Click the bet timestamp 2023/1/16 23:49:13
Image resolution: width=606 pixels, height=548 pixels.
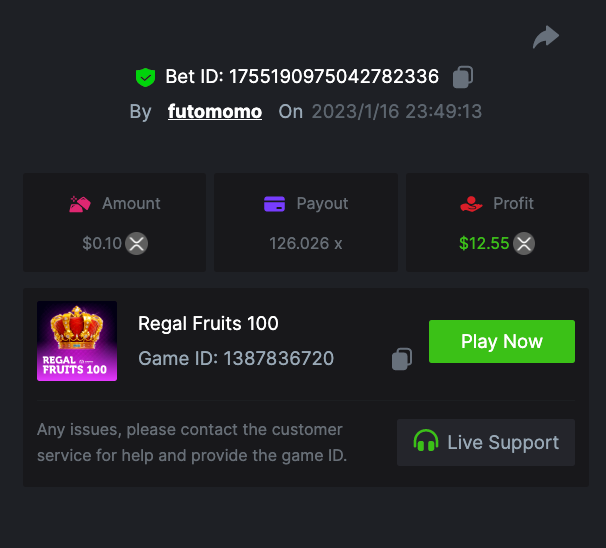click(x=396, y=111)
